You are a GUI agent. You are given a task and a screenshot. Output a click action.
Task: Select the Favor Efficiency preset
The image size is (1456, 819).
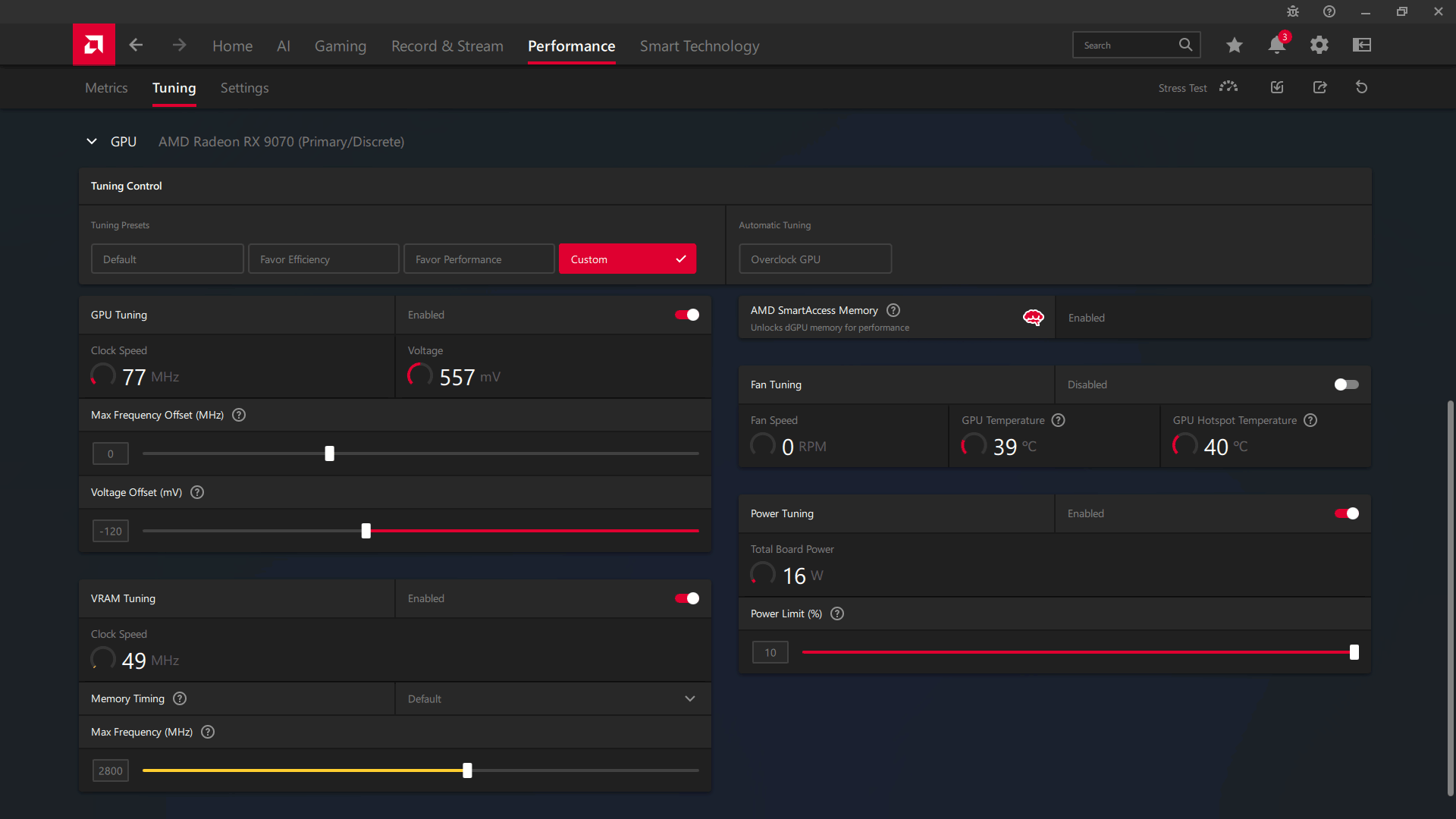(323, 259)
